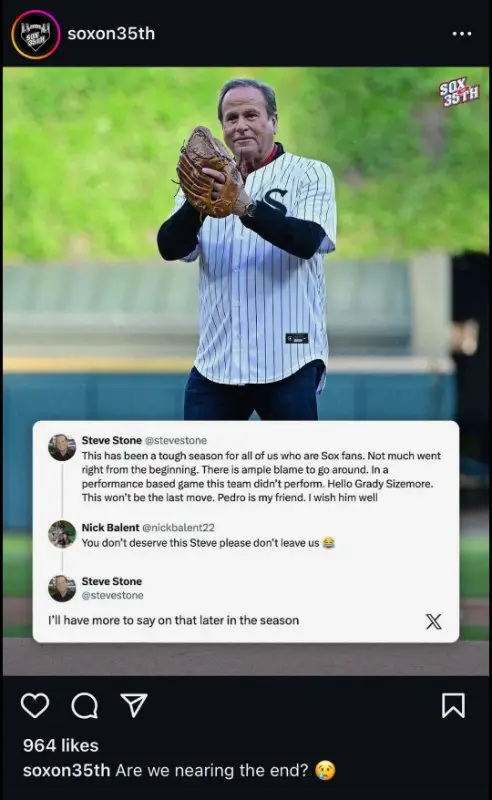Image resolution: width=492 pixels, height=800 pixels.
Task: Click Steve Stone name in reply tweet
Action: [x=112, y=581]
